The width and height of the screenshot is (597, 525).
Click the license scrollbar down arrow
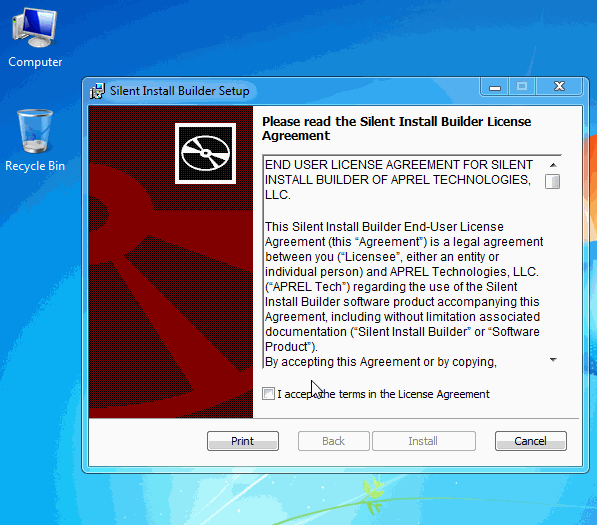click(x=553, y=360)
